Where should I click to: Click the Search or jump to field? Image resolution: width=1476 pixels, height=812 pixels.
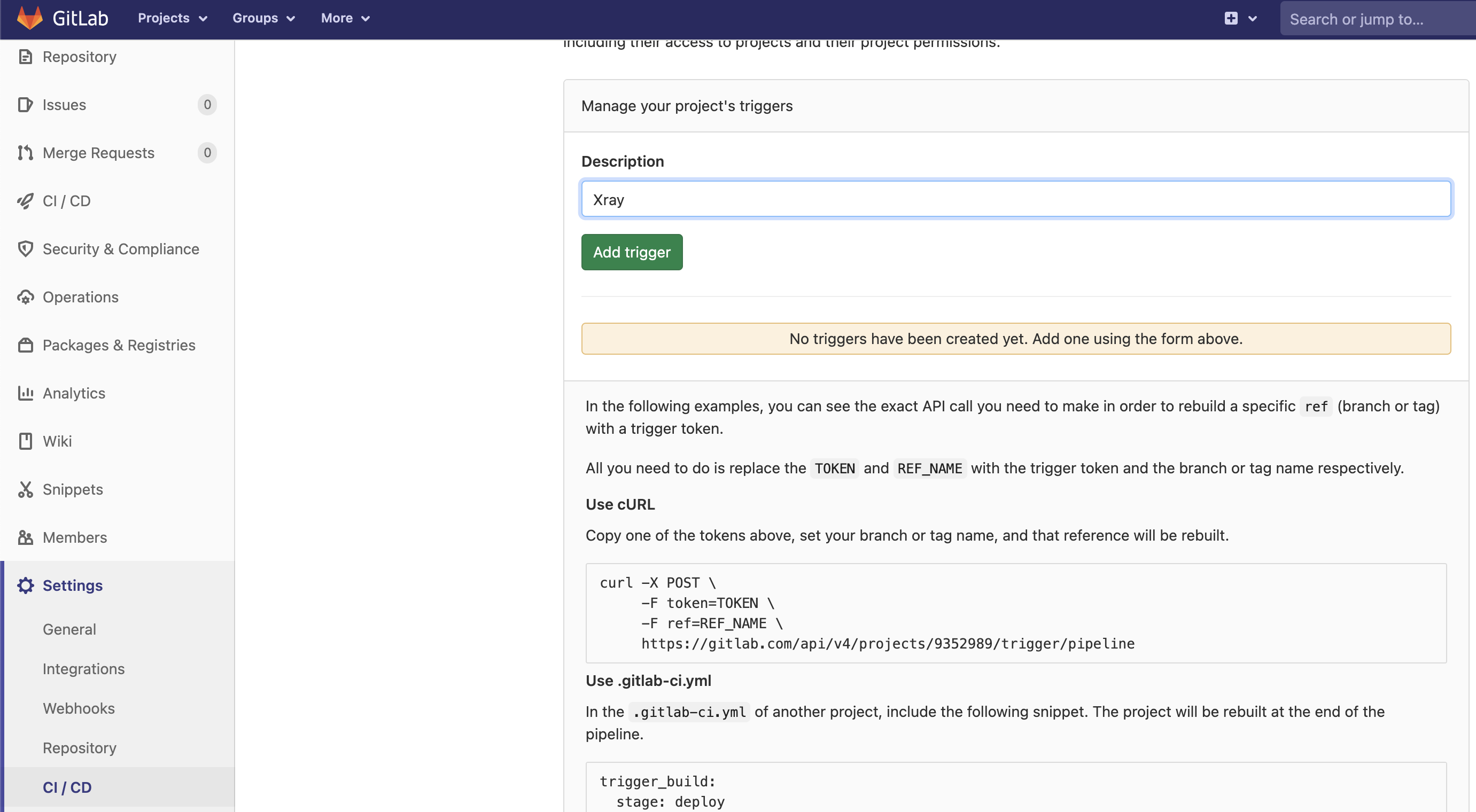(x=1378, y=19)
